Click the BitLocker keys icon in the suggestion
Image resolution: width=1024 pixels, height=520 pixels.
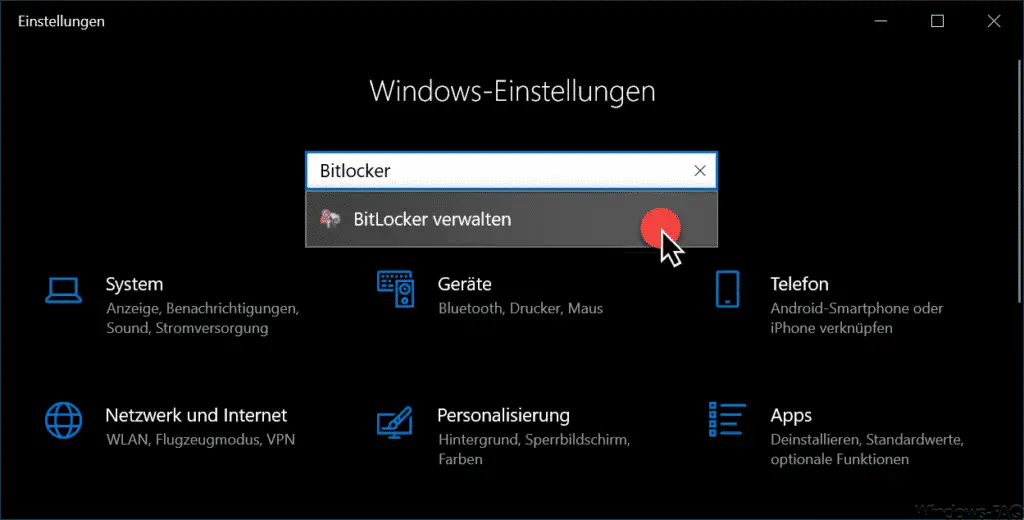[330, 219]
